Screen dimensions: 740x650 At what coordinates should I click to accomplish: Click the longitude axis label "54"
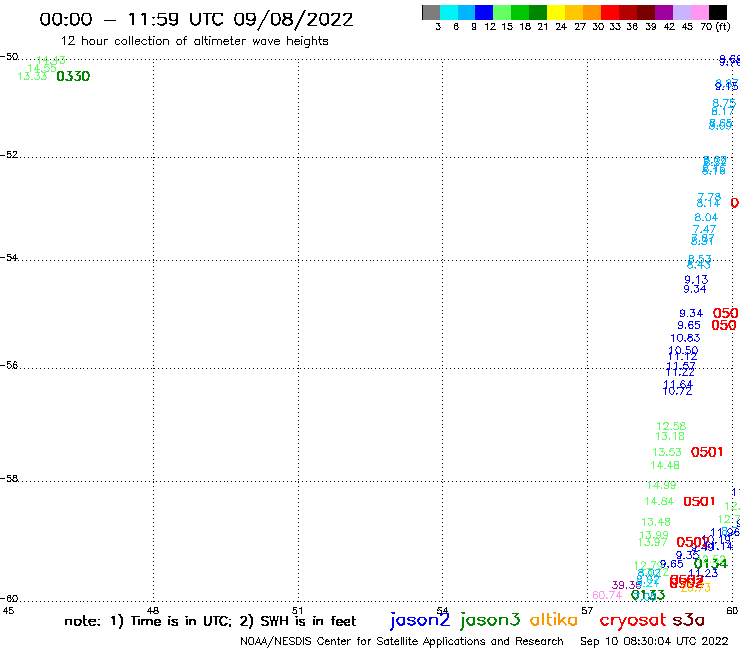(442, 610)
